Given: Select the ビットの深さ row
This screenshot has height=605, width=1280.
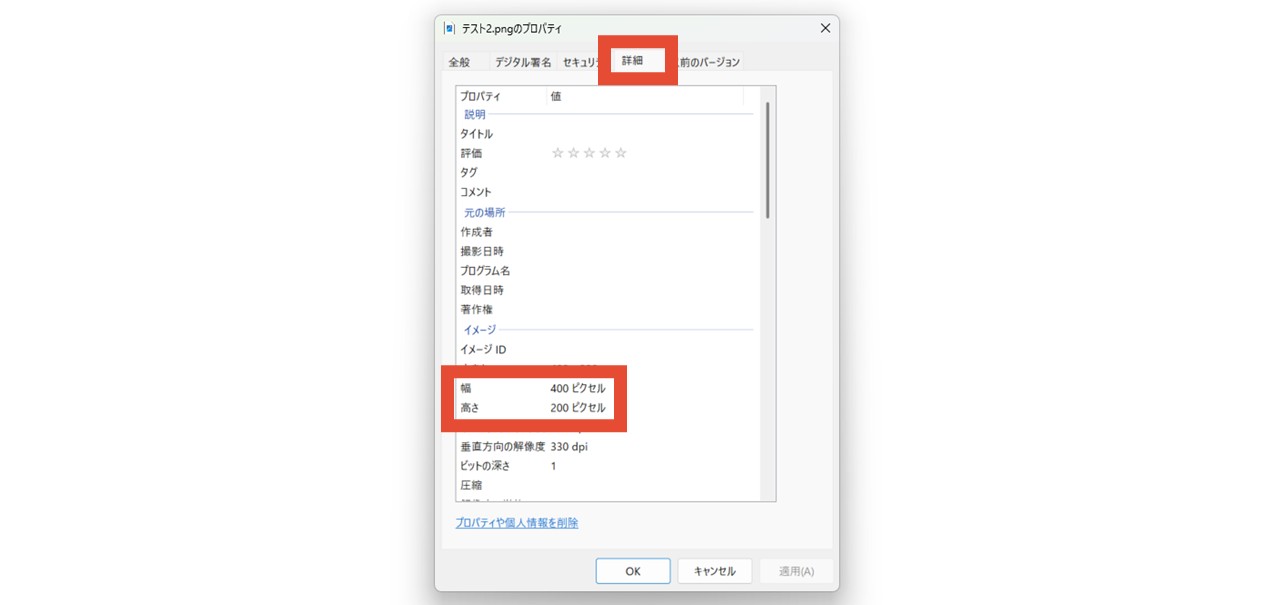Looking at the screenshot, I should [x=607, y=466].
